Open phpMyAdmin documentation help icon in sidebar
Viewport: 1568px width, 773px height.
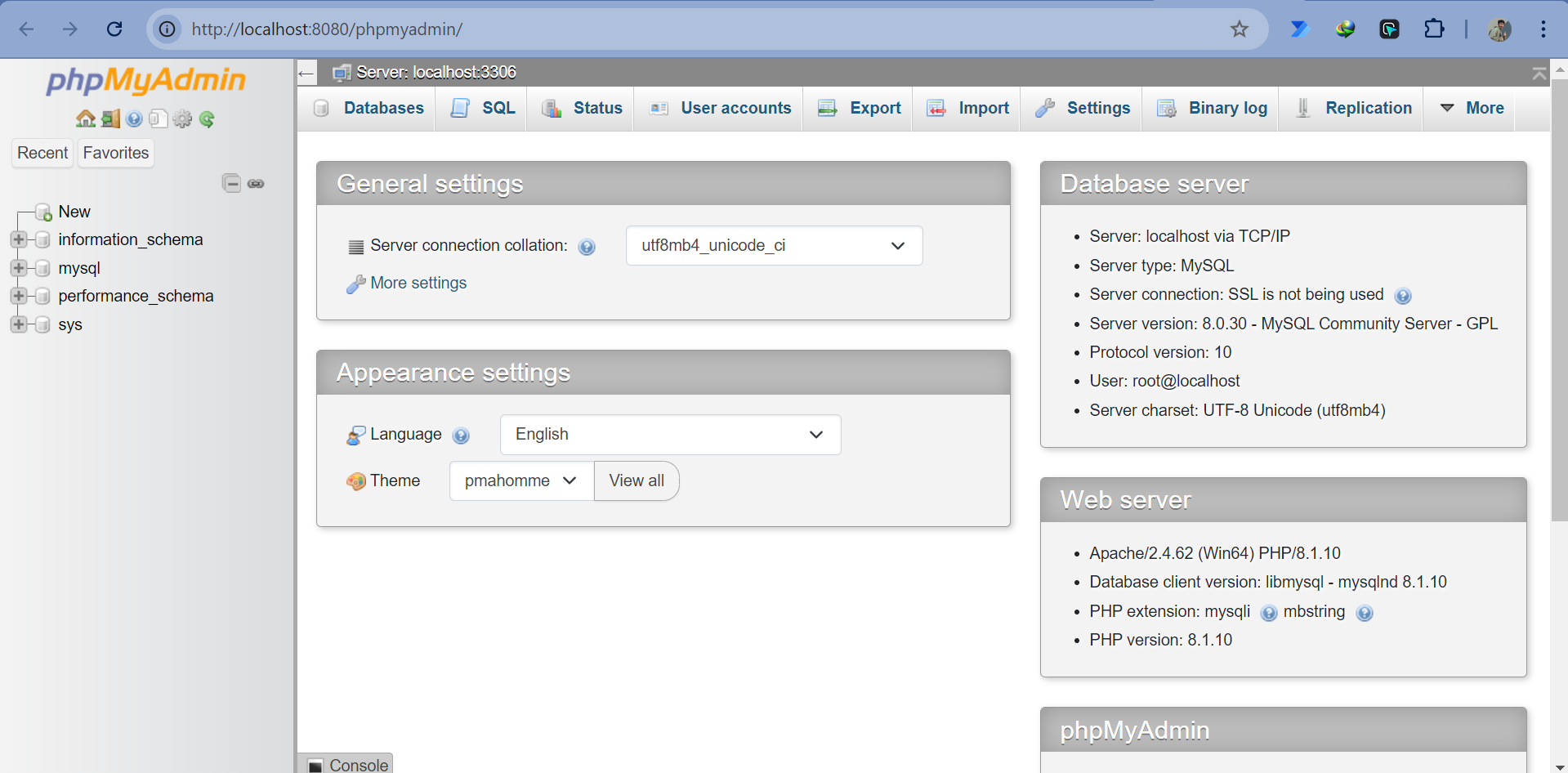click(x=135, y=119)
